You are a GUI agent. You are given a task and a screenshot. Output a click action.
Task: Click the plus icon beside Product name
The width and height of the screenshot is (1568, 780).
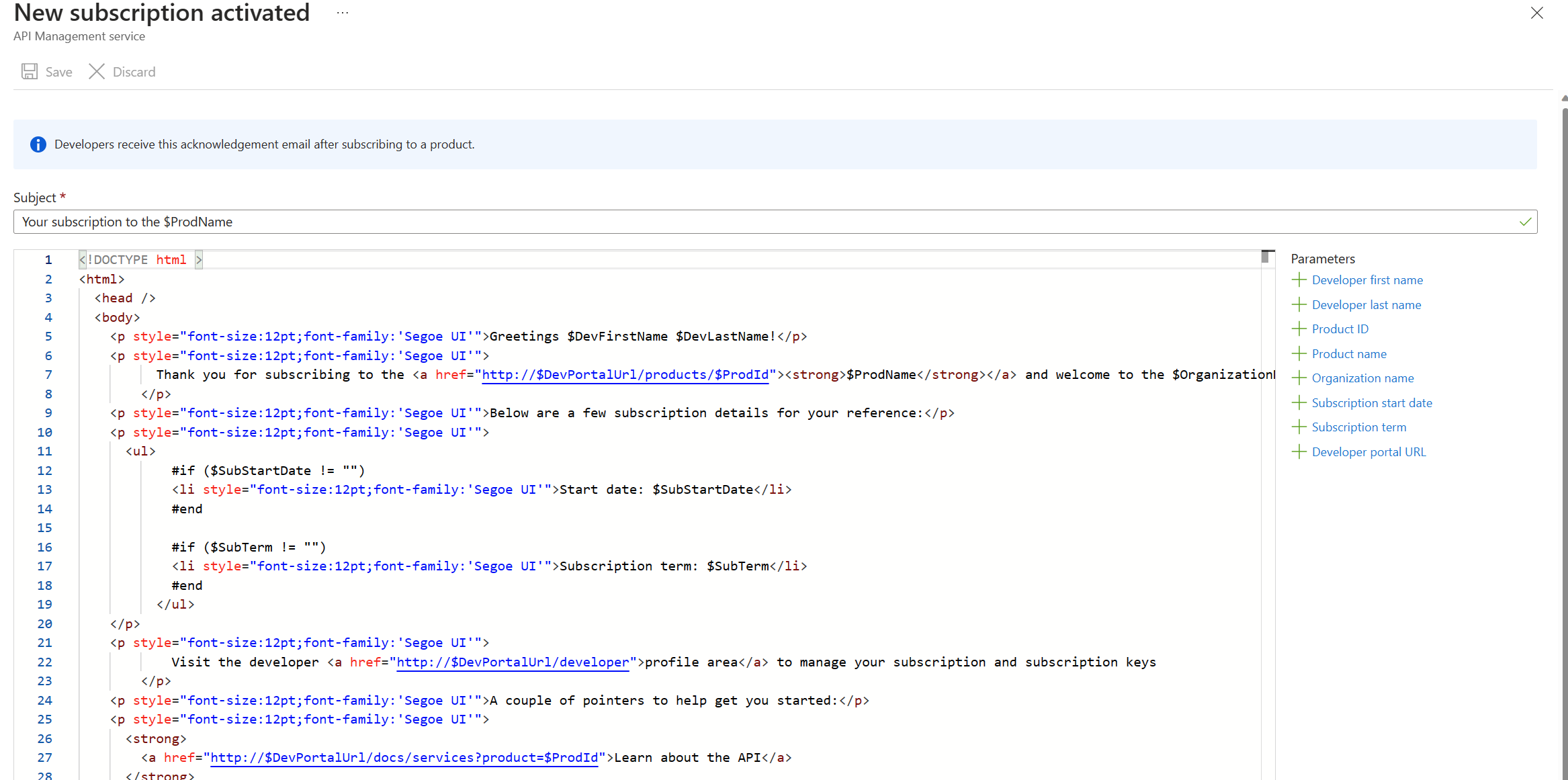[1299, 353]
